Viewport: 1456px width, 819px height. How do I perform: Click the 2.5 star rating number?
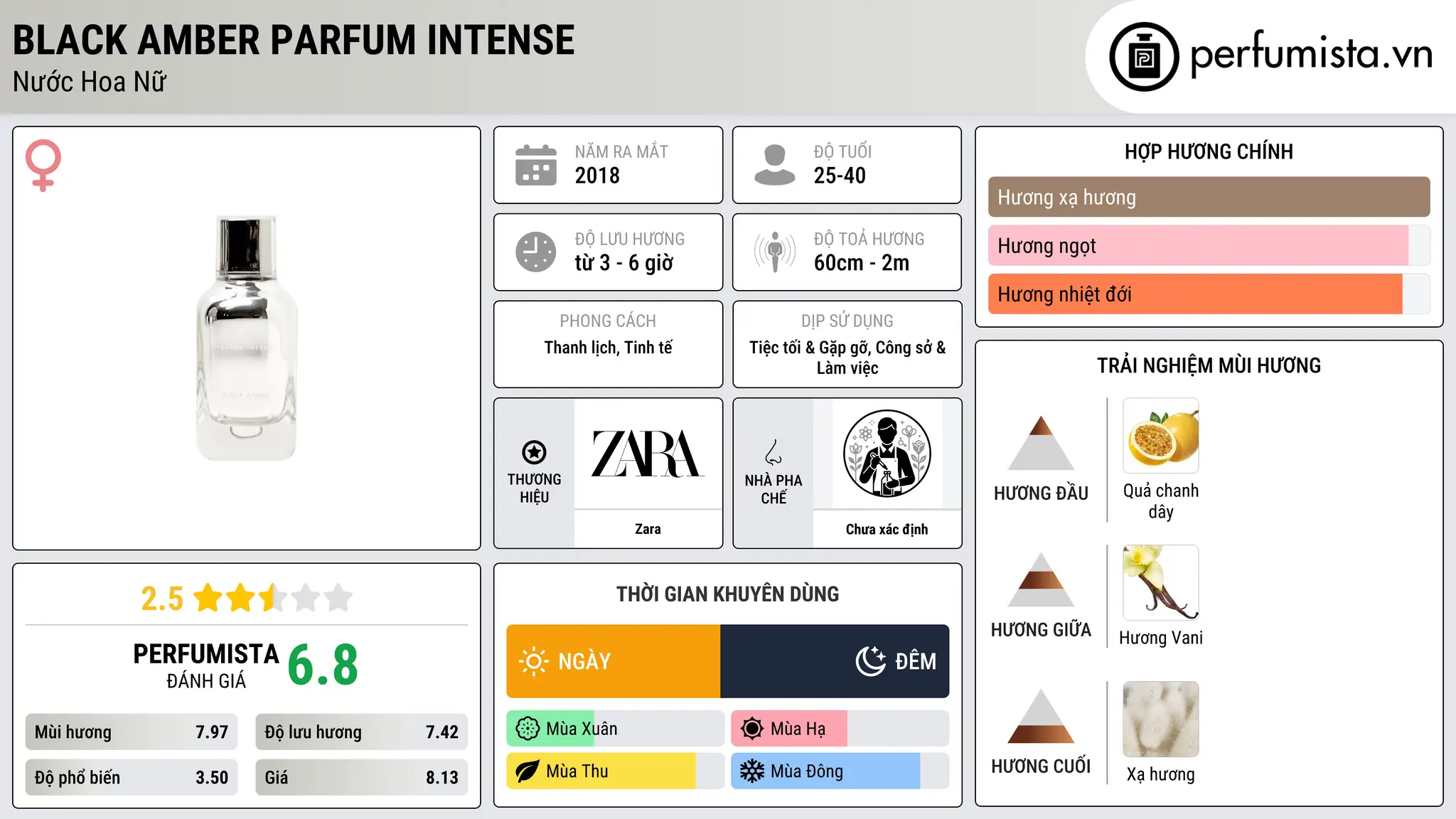point(162,599)
